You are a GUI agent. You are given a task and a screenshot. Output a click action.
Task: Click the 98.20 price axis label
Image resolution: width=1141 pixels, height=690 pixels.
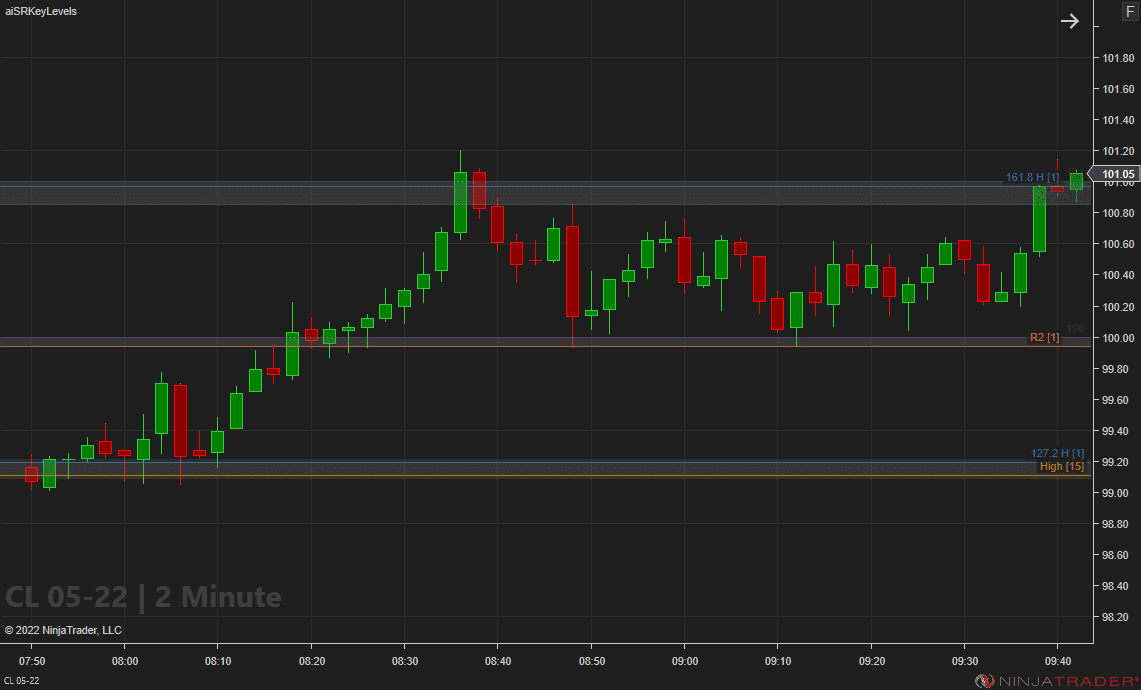pos(1117,617)
